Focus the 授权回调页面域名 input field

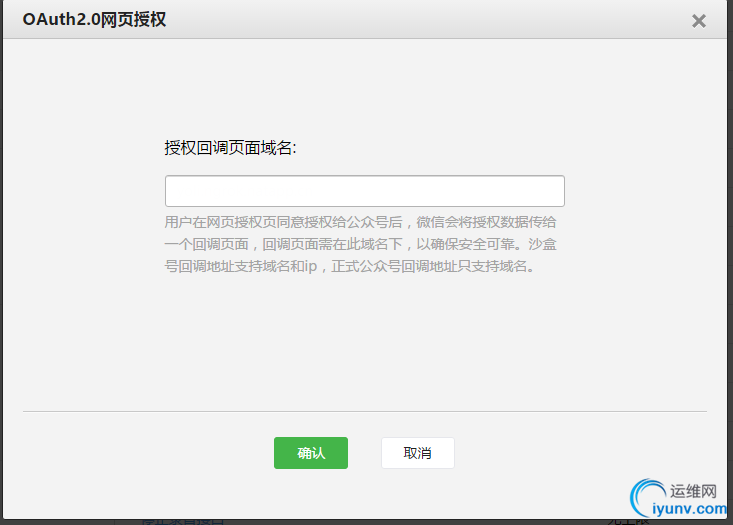(365, 191)
